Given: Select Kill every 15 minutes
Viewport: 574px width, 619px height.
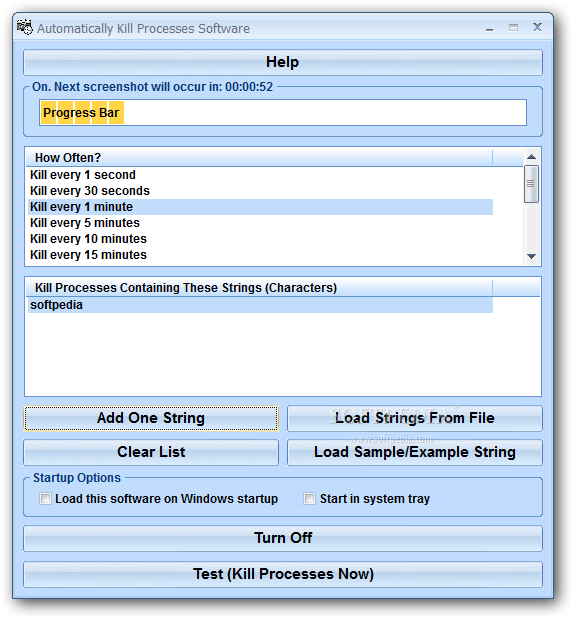Looking at the screenshot, I should coord(260,255).
